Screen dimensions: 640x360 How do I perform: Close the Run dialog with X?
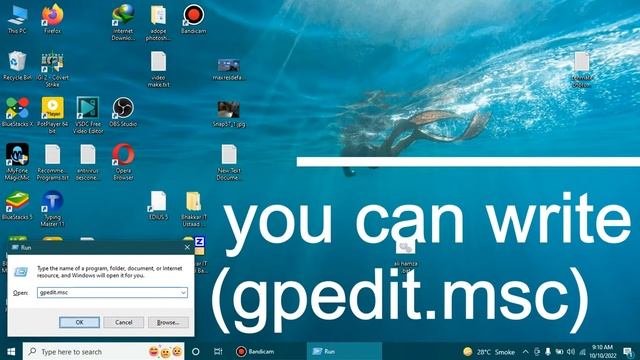[187, 247]
